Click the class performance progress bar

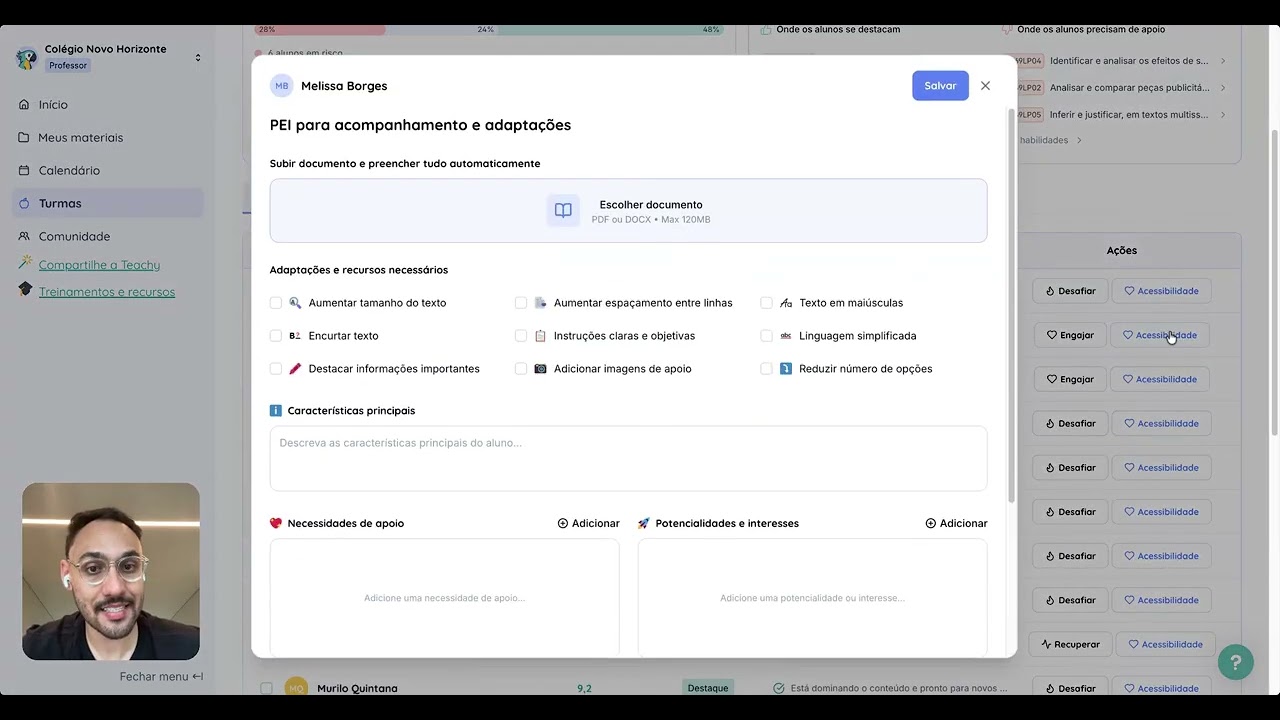point(488,30)
